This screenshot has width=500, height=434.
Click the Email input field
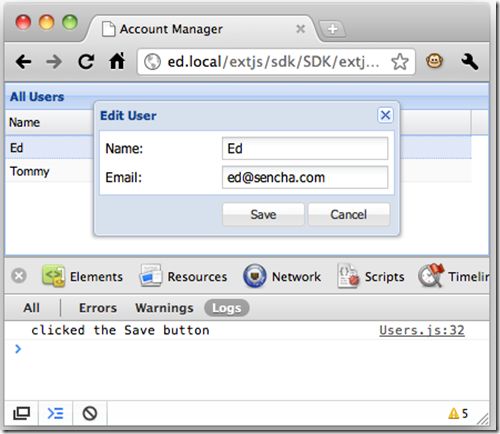click(x=305, y=177)
